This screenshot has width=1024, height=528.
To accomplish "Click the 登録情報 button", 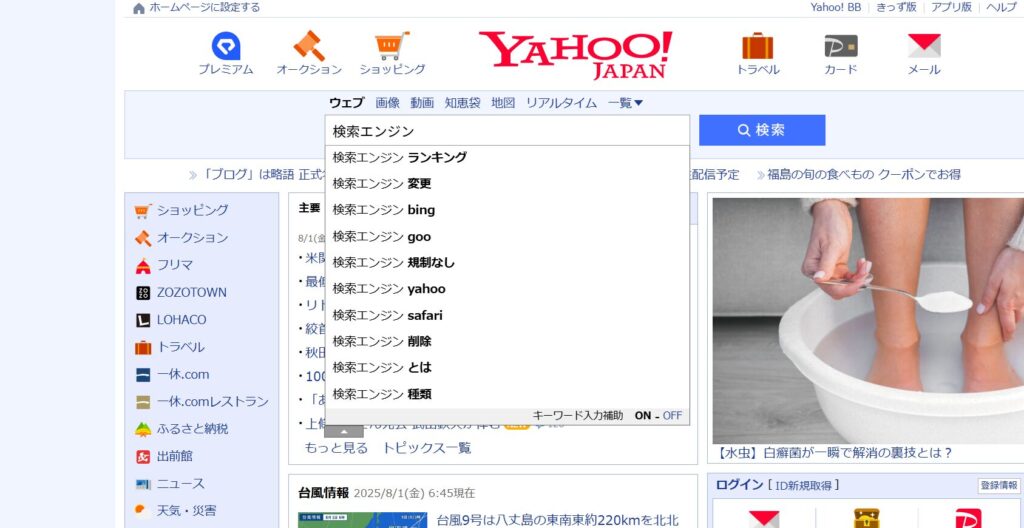I will pyautogui.click(x=999, y=486).
